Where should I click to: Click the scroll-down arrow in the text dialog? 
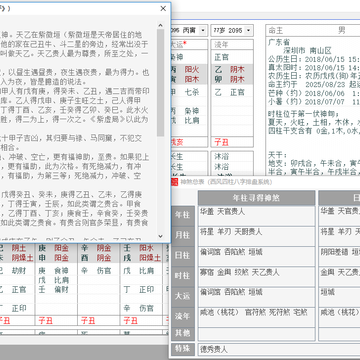[x=160, y=236]
